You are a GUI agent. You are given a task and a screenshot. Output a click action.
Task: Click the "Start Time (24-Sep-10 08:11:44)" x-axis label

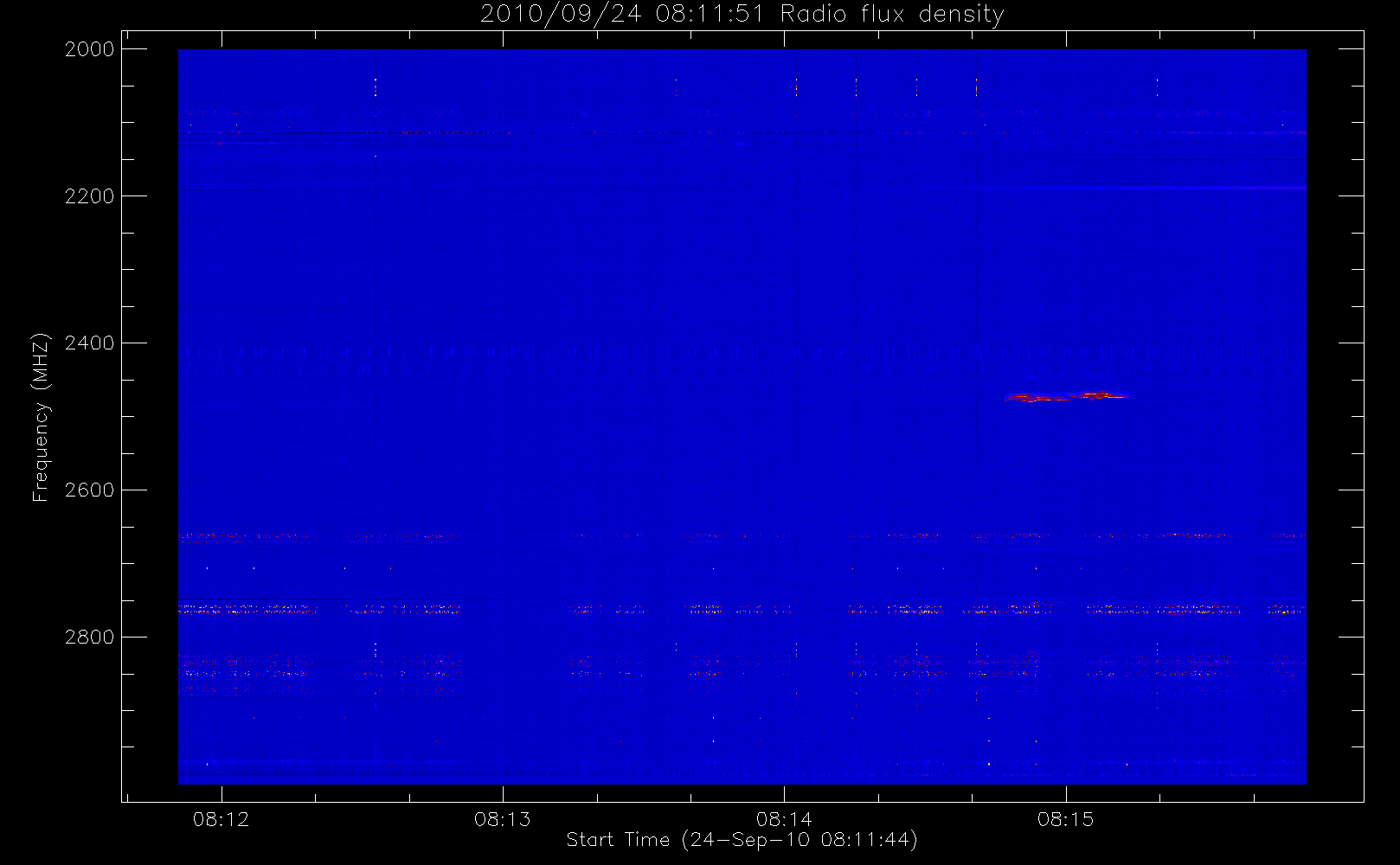tap(742, 840)
